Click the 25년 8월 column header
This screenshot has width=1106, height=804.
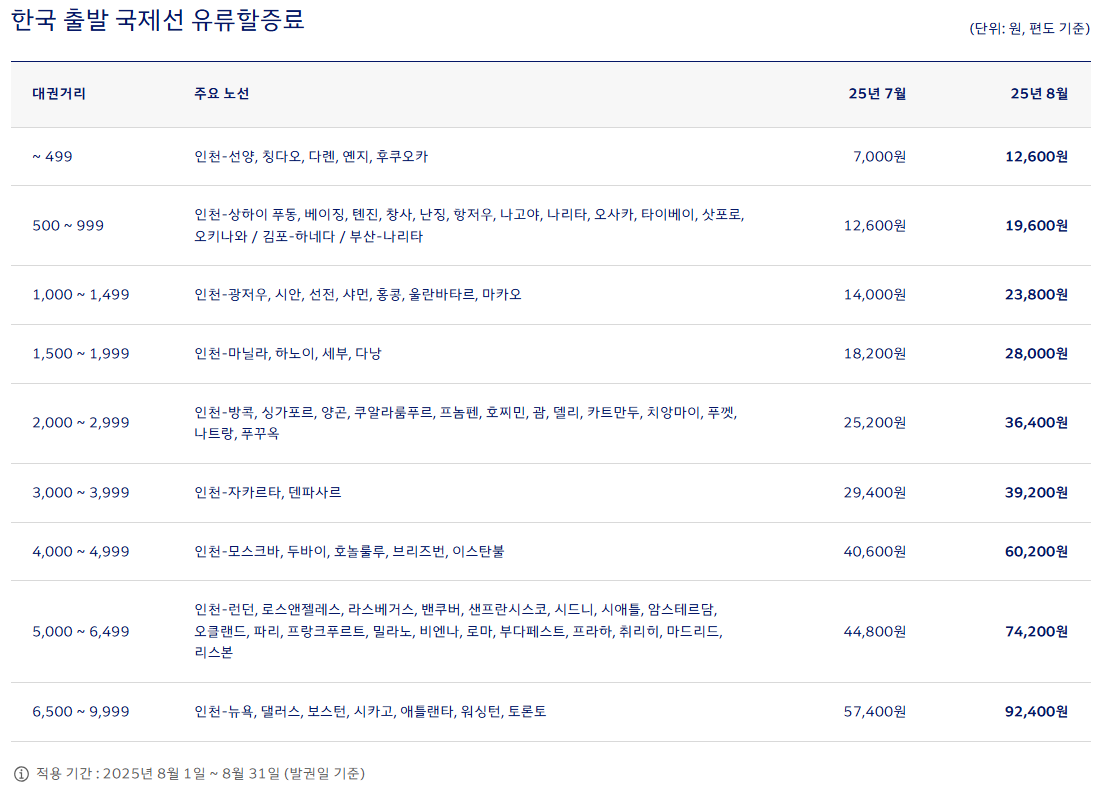(1039, 93)
